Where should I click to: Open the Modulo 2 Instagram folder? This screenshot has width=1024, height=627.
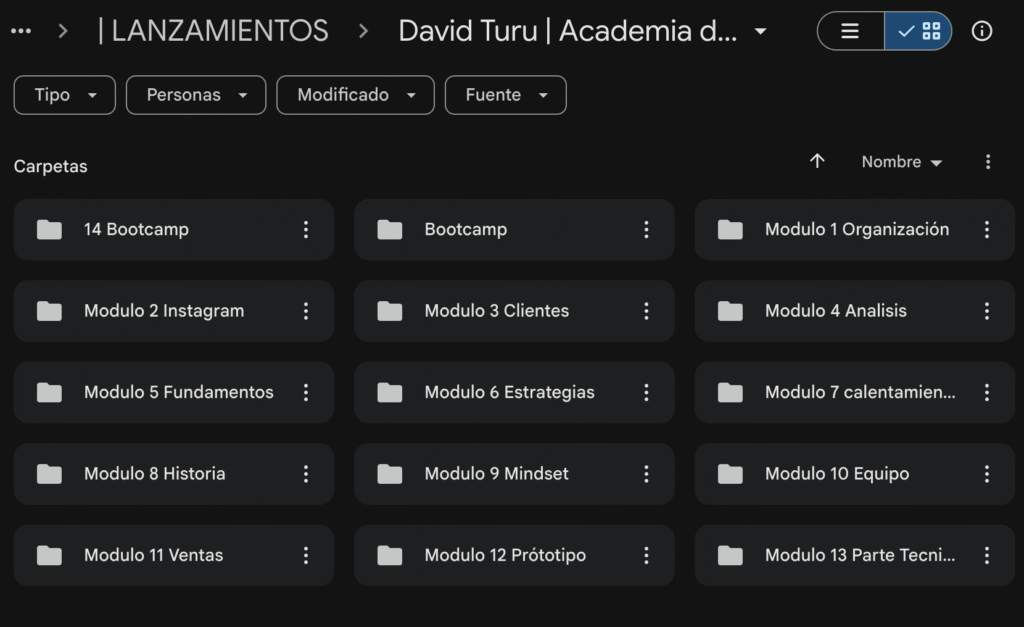(164, 311)
